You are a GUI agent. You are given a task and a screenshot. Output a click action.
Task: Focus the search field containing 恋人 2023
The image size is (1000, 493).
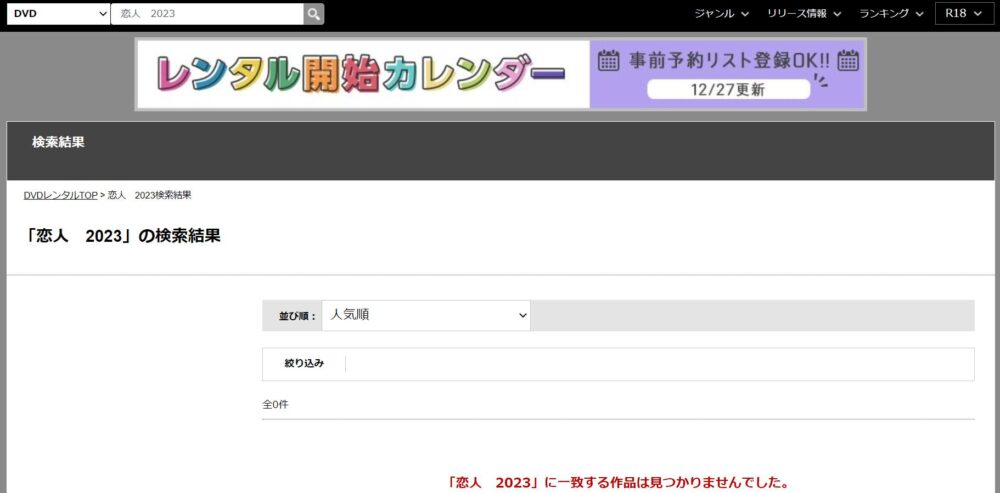click(x=207, y=13)
